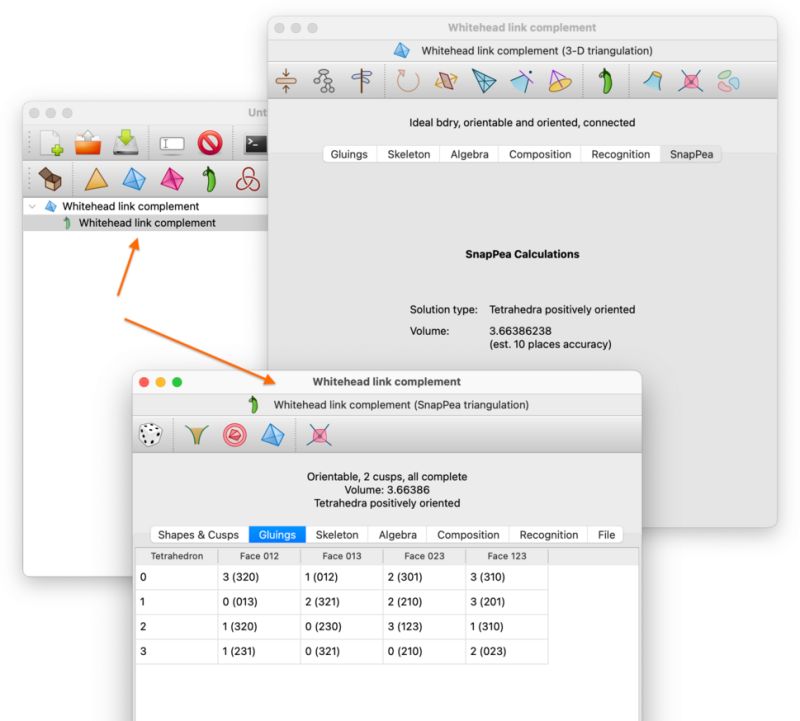Click the rename packet text-field icon

click(x=172, y=143)
